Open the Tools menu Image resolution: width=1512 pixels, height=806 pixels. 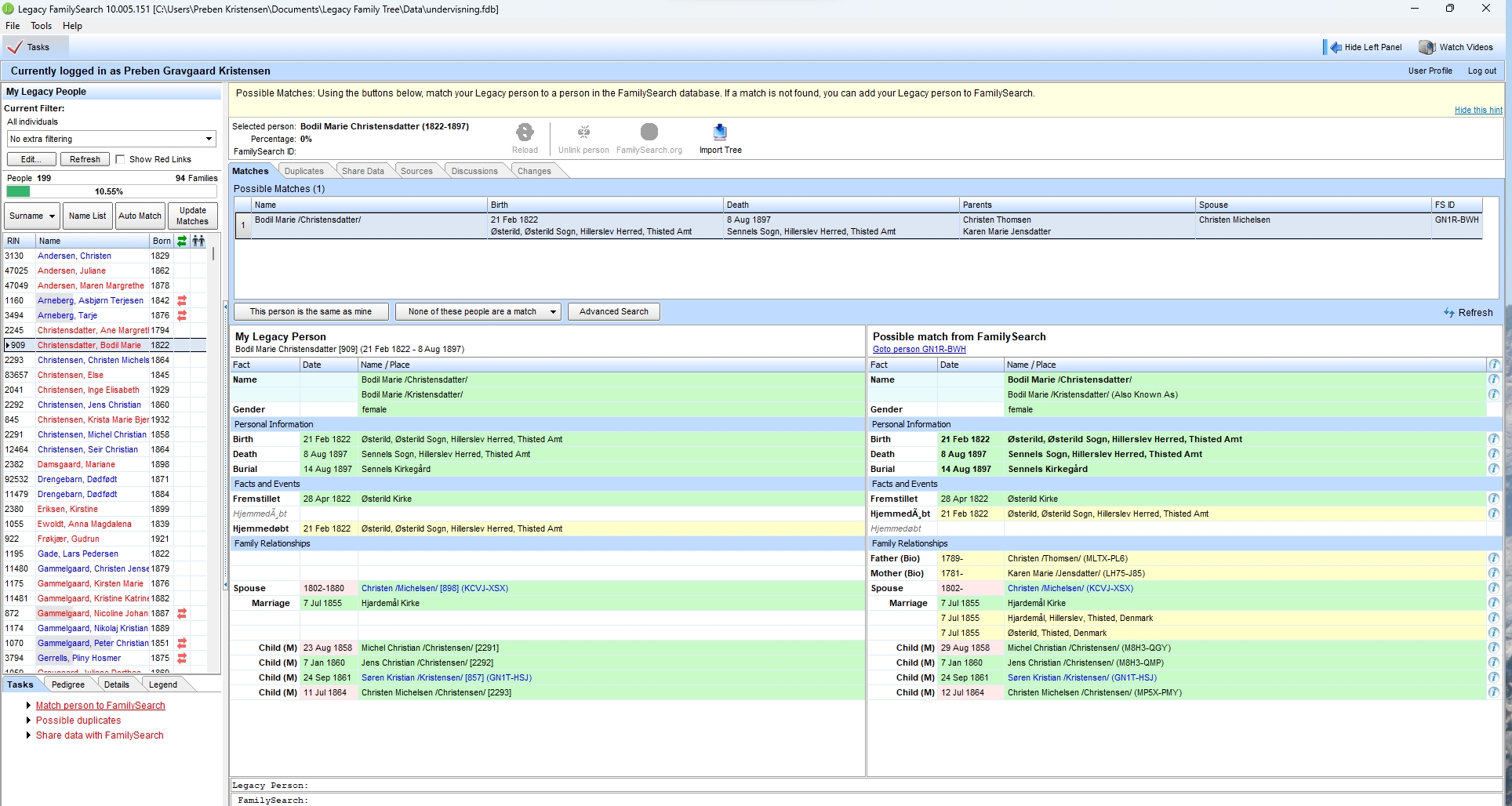[x=41, y=26]
